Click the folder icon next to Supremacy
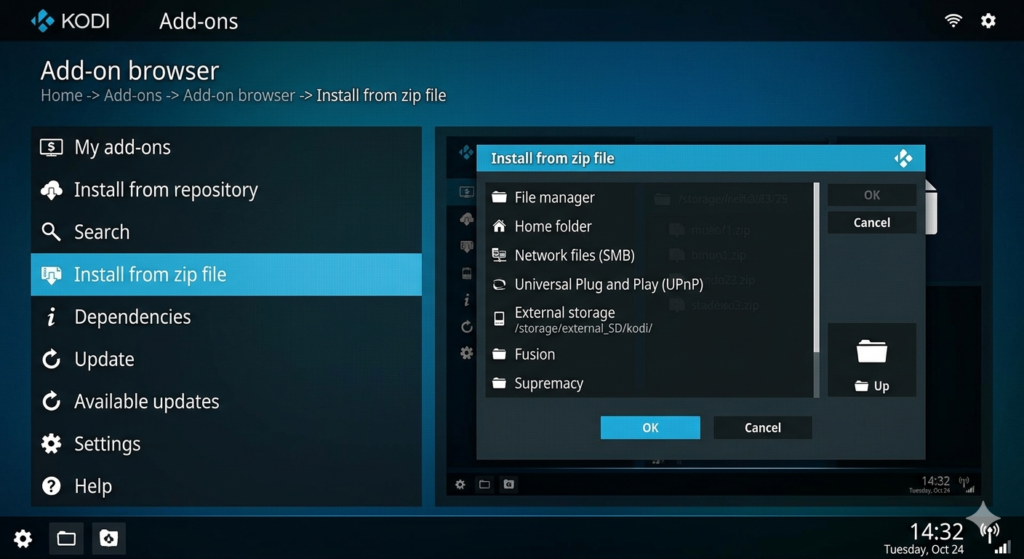 click(500, 383)
